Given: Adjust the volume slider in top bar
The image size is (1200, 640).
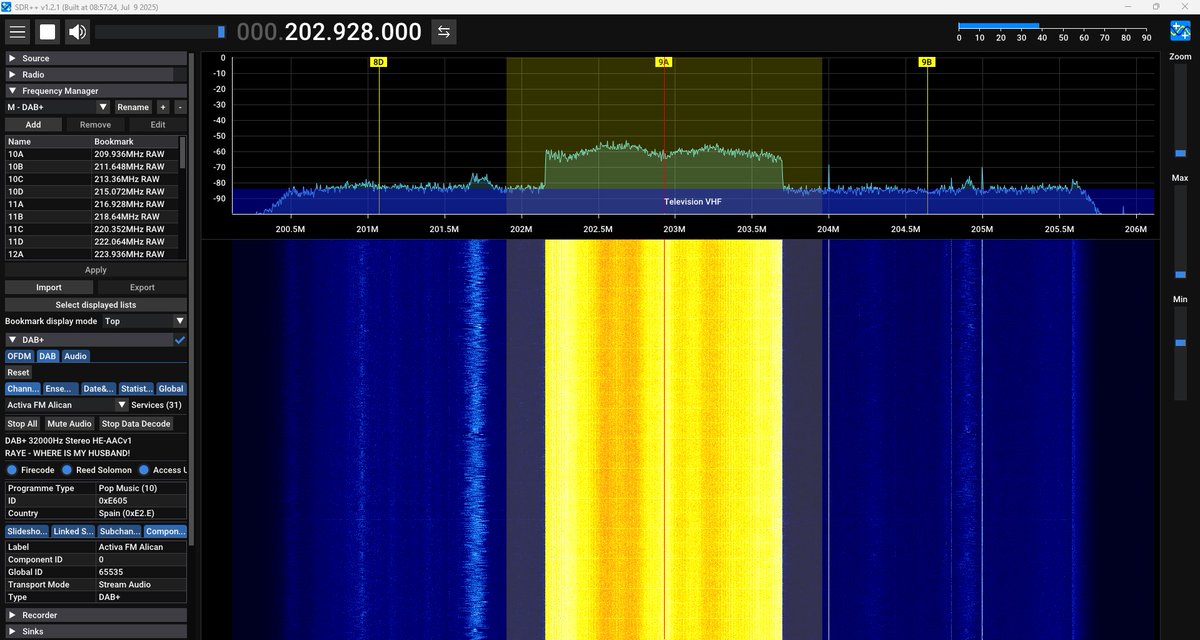Looking at the screenshot, I should [x=160, y=32].
